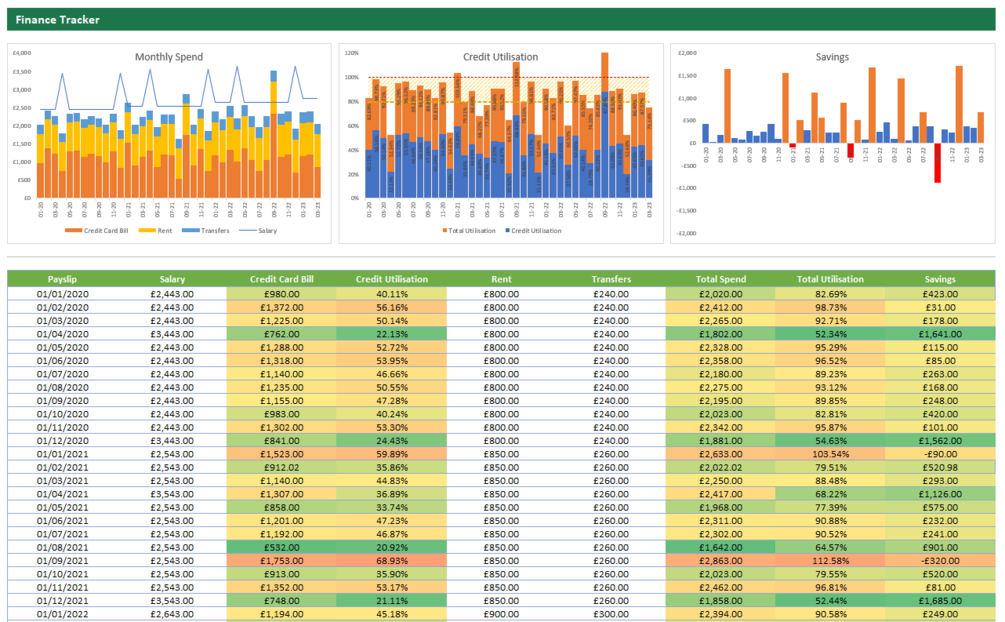Select the Transfers column header

(x=611, y=279)
